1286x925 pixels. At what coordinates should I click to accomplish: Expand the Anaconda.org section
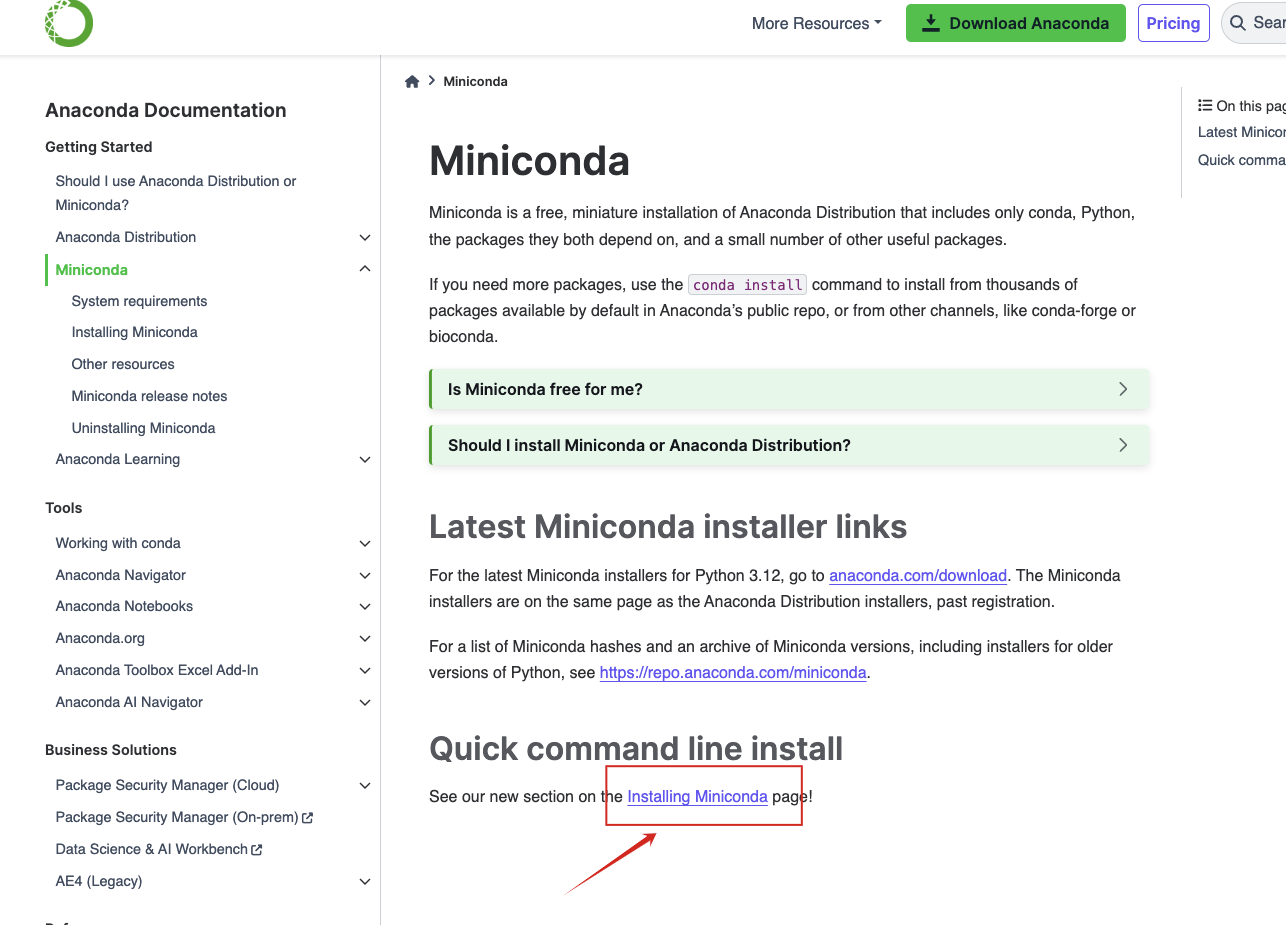pos(365,638)
